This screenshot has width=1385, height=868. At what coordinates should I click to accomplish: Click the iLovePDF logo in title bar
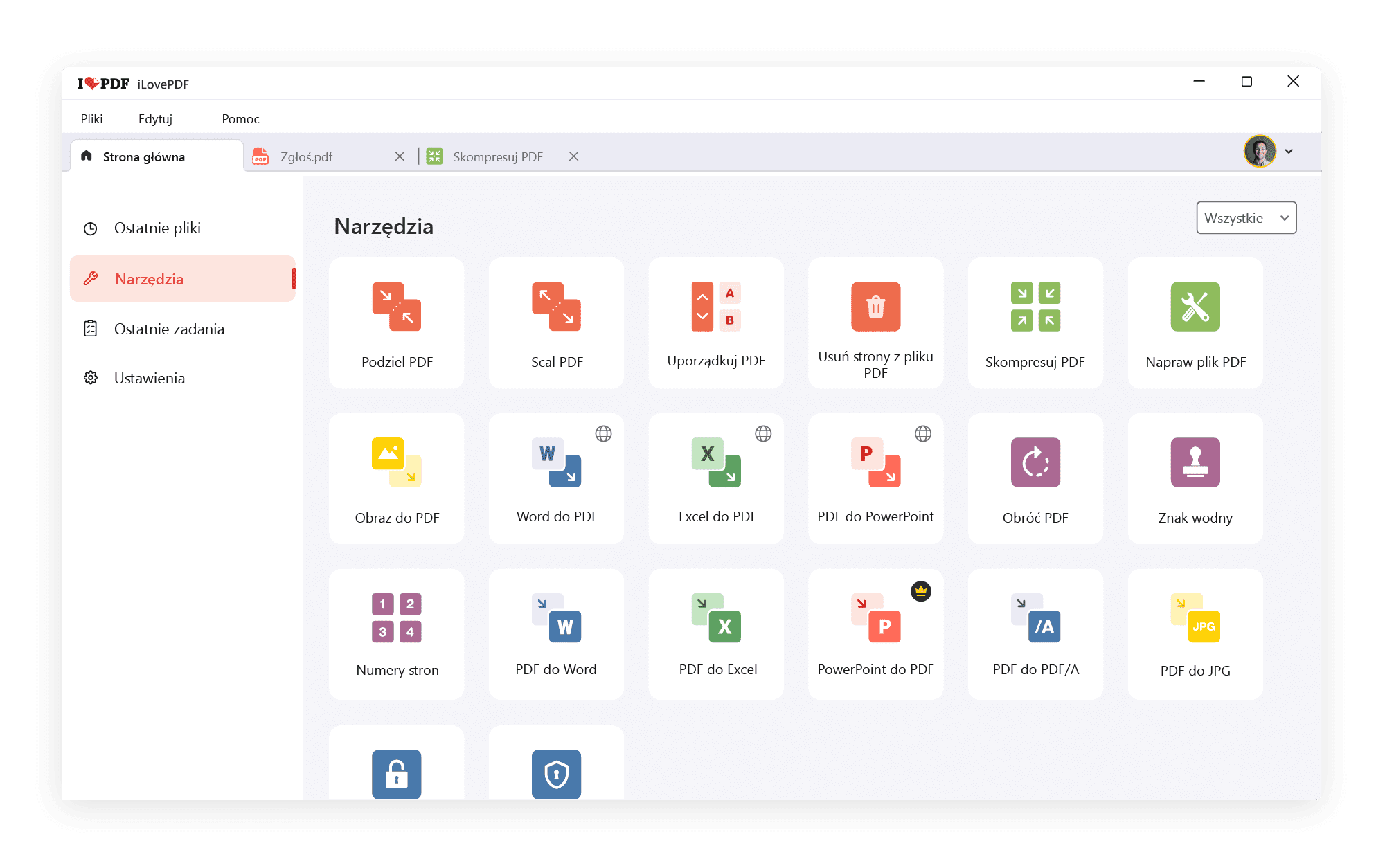click(x=103, y=84)
